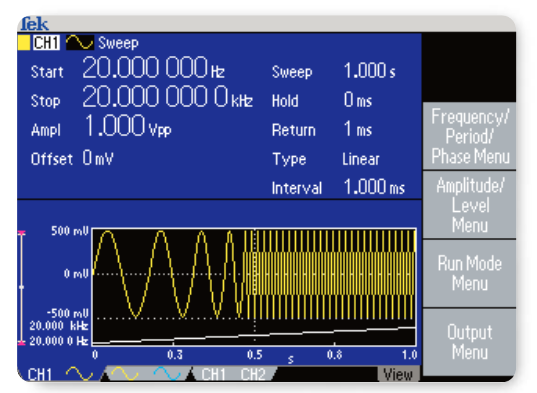Viewport: 537px width, 393px height.
Task: Click the View button
Action: 398,375
